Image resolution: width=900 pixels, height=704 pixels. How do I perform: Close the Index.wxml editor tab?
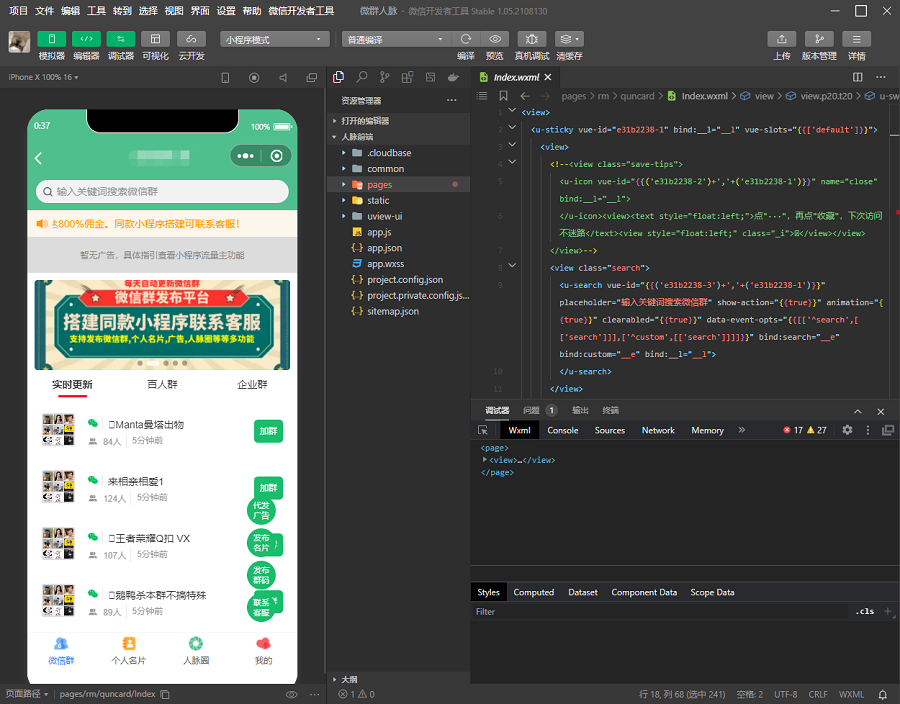tap(548, 77)
